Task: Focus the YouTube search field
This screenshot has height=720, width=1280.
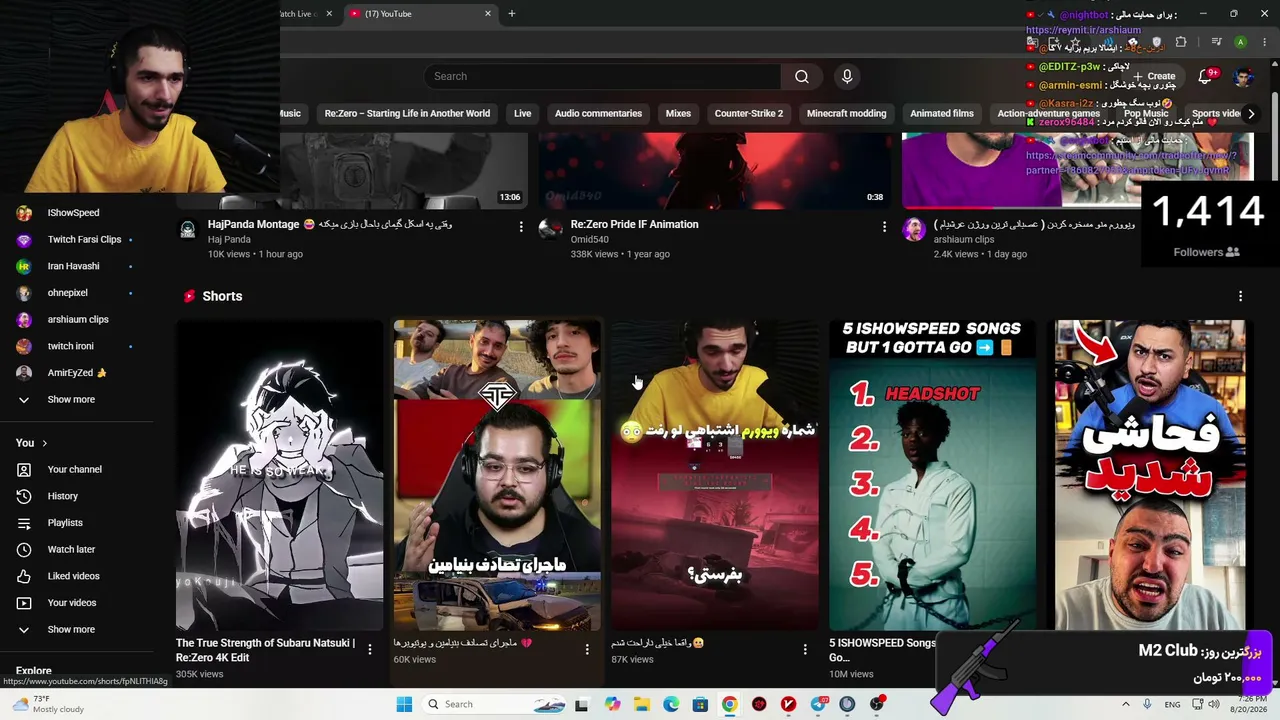Action: click(602, 76)
